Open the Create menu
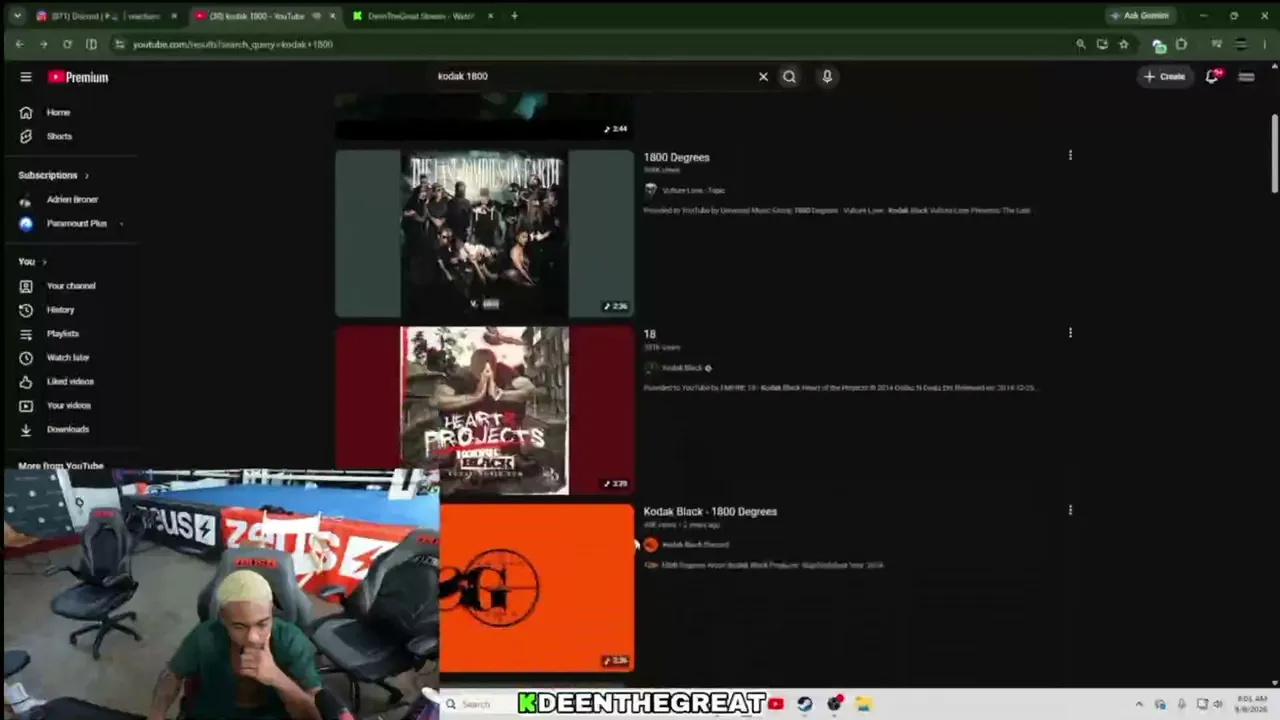This screenshot has height=720, width=1280. tap(1165, 76)
